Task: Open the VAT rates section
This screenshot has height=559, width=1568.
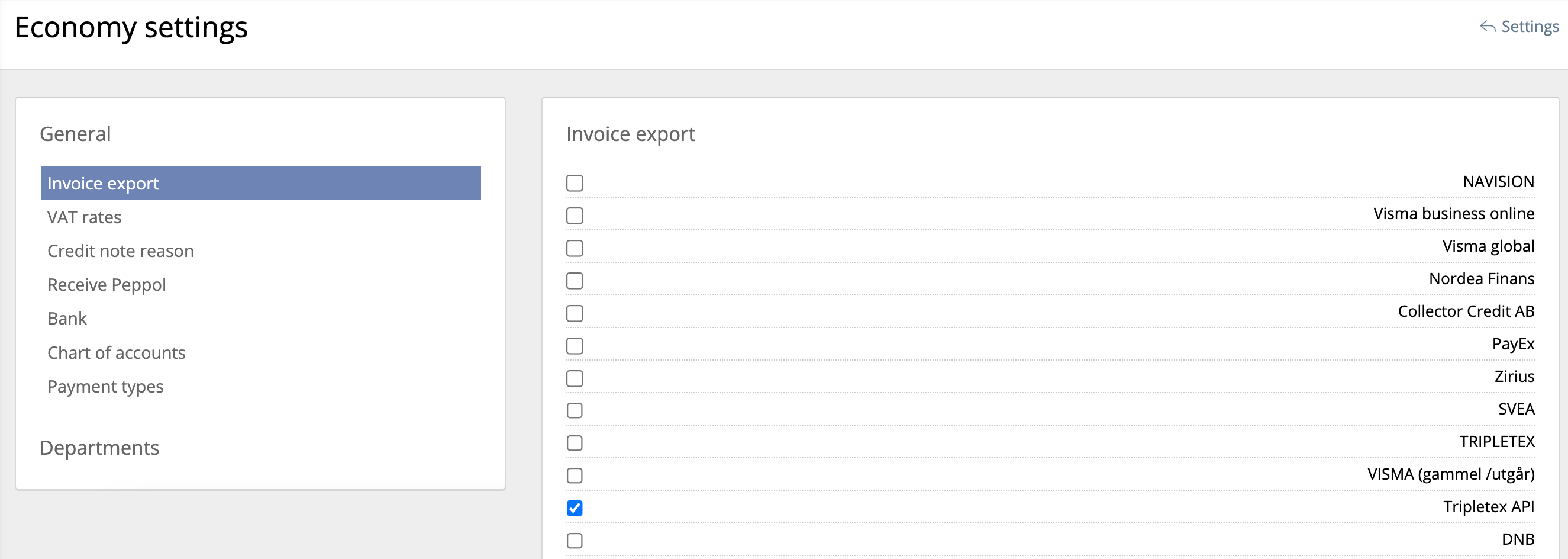Action: tap(84, 217)
